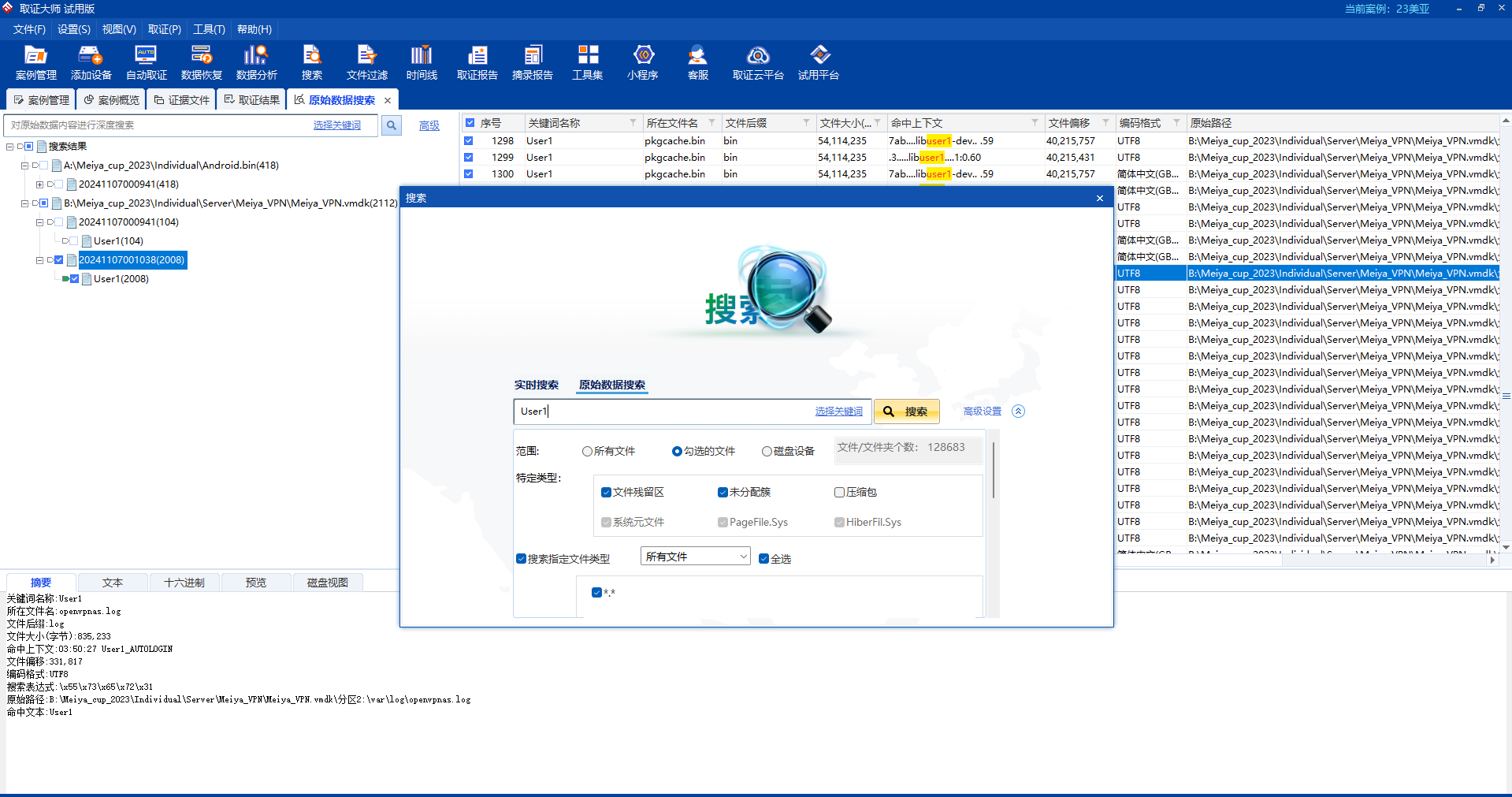Open the 工具集 toolbox icon

click(x=587, y=62)
